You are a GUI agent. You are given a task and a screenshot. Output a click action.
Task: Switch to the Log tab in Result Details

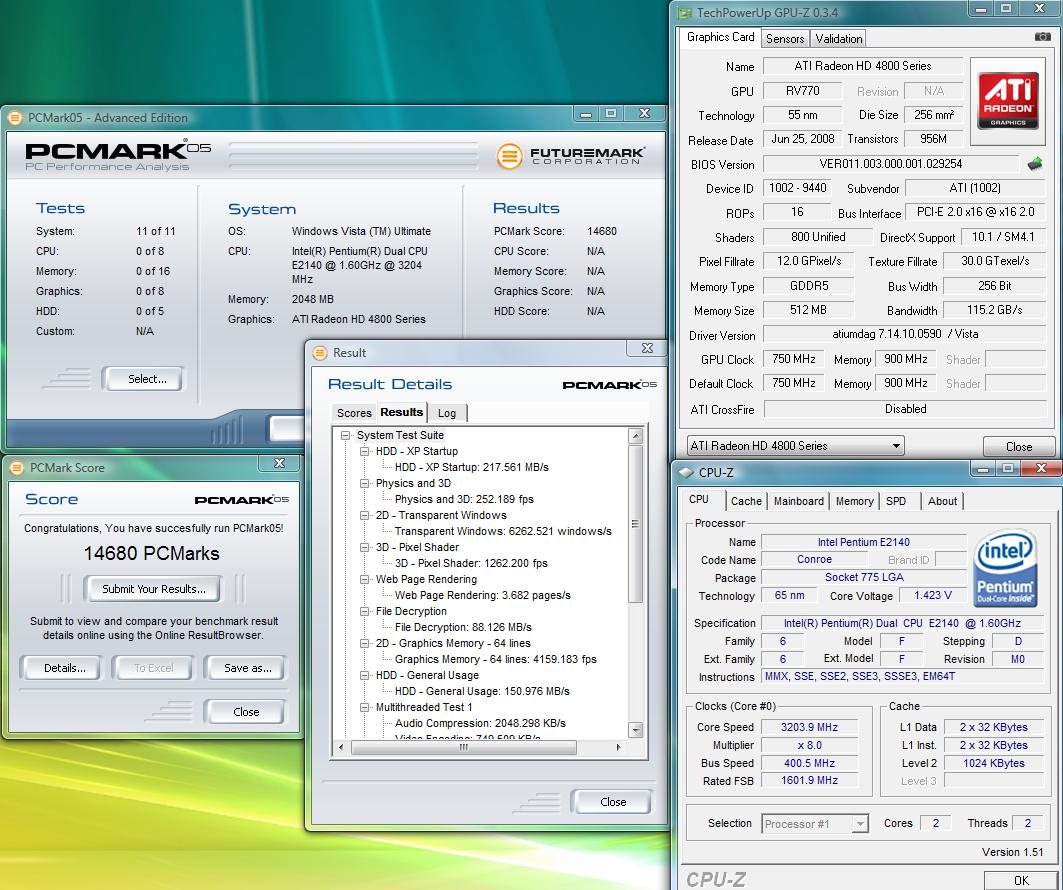pyautogui.click(x=447, y=413)
